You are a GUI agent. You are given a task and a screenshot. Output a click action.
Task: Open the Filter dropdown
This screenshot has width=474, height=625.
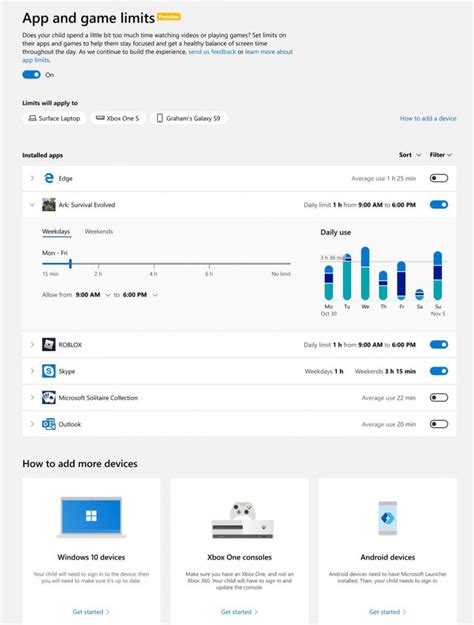[441, 155]
